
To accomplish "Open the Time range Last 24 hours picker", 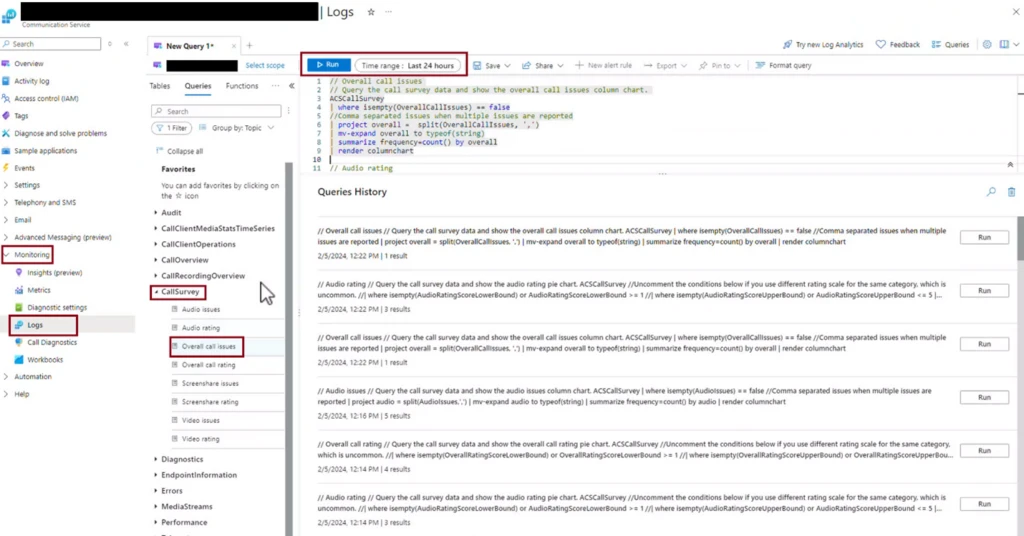I will coord(408,65).
